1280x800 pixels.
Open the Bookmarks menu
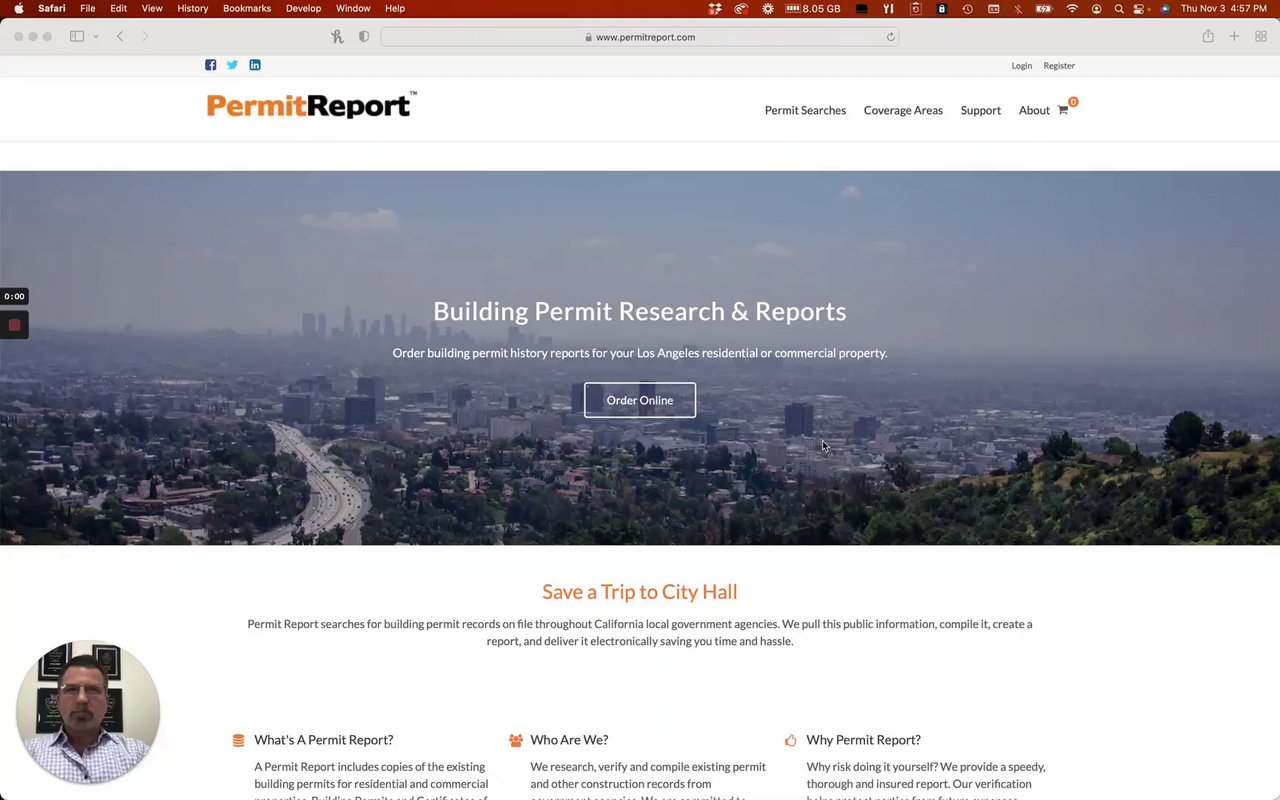pyautogui.click(x=247, y=8)
